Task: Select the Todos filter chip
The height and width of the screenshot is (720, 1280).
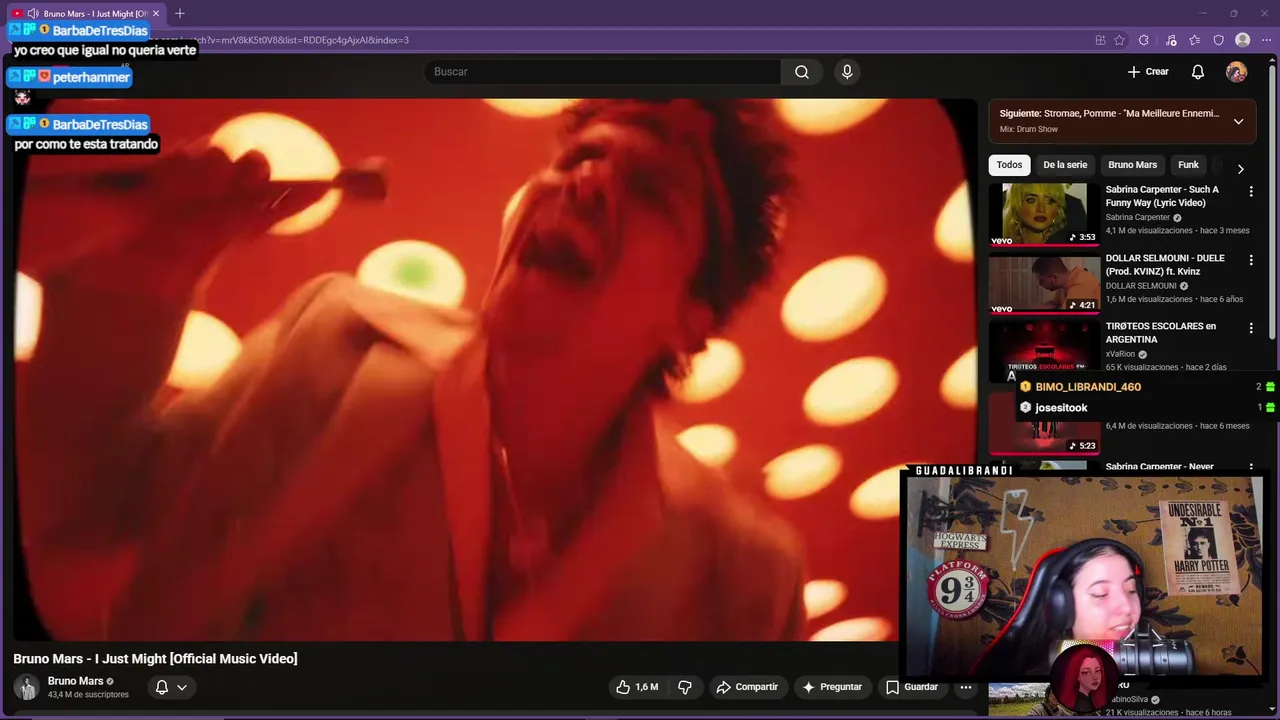Action: [x=1009, y=165]
